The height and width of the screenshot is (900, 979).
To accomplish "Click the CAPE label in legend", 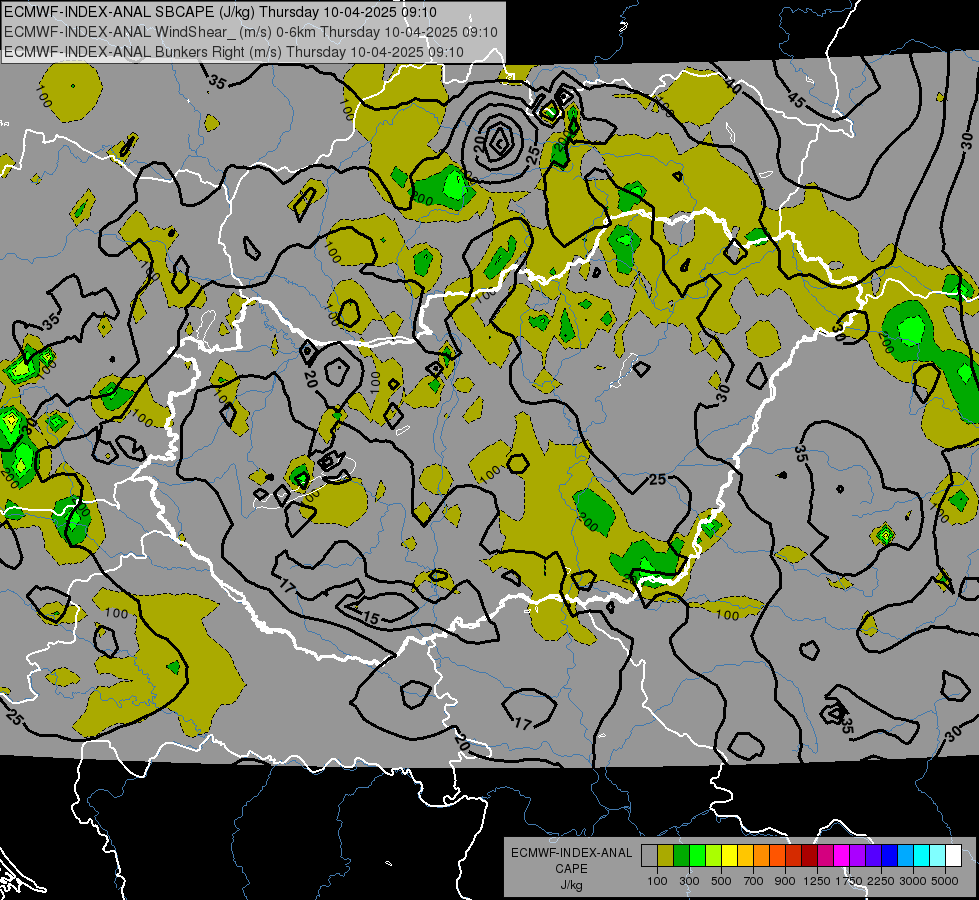I will pos(571,869).
